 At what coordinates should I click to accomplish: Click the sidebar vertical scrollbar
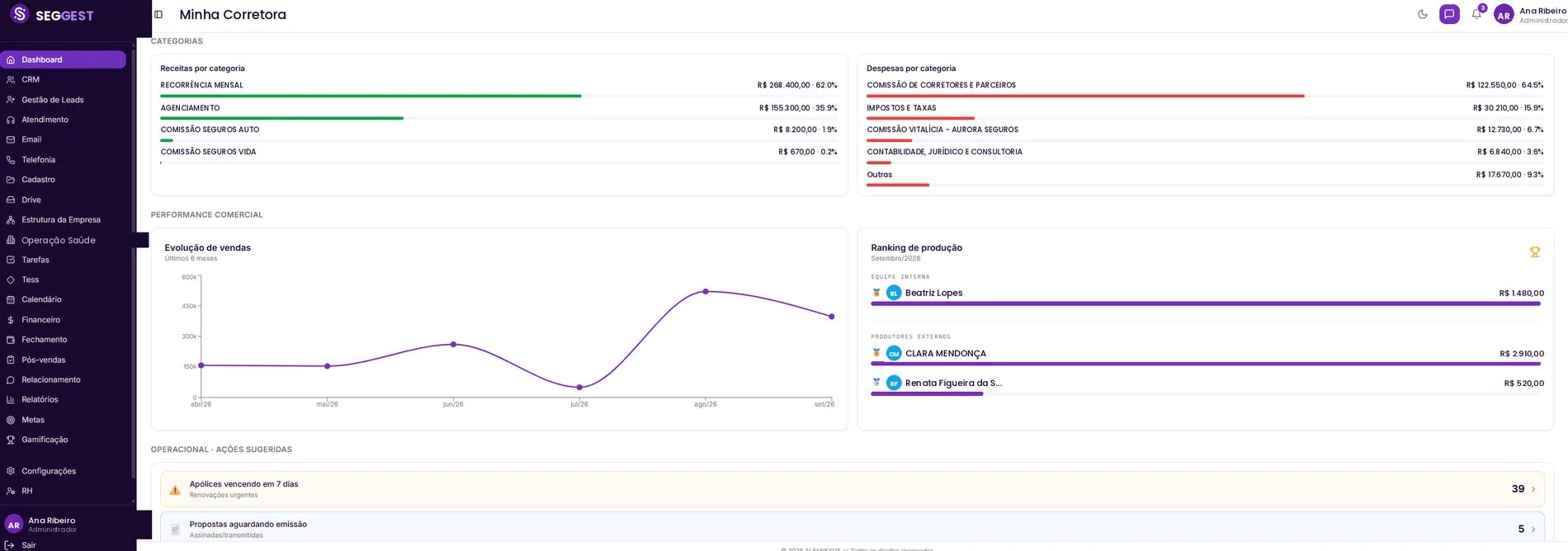[x=133, y=264]
